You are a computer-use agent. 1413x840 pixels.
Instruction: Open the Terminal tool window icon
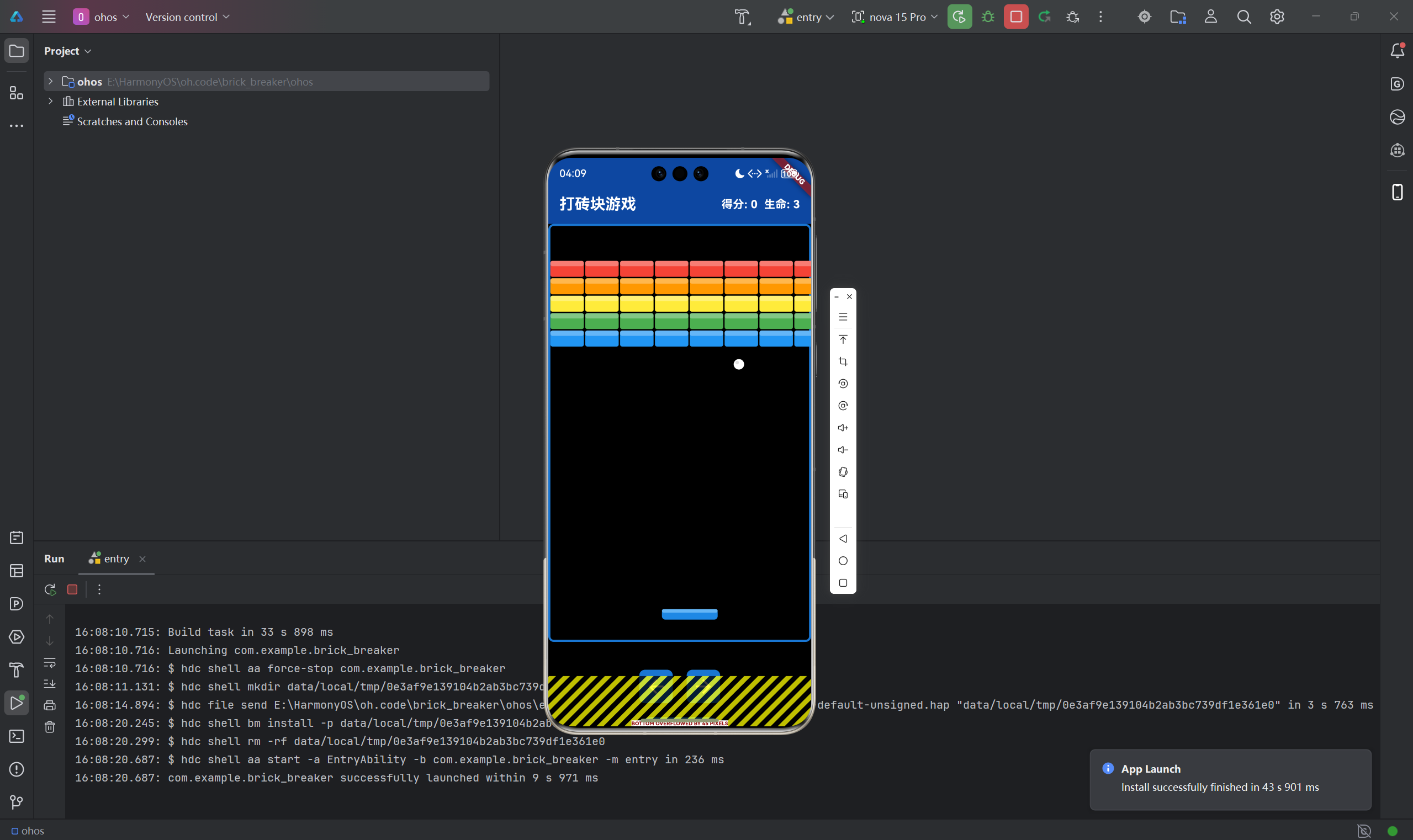[17, 736]
